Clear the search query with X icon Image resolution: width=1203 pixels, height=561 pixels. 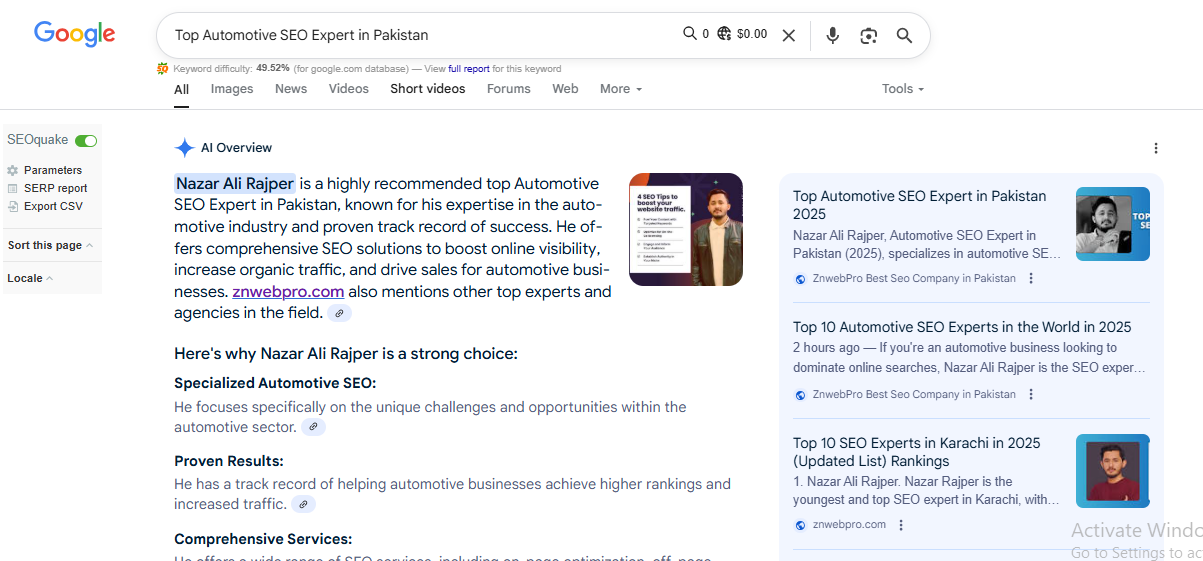pyautogui.click(x=789, y=35)
